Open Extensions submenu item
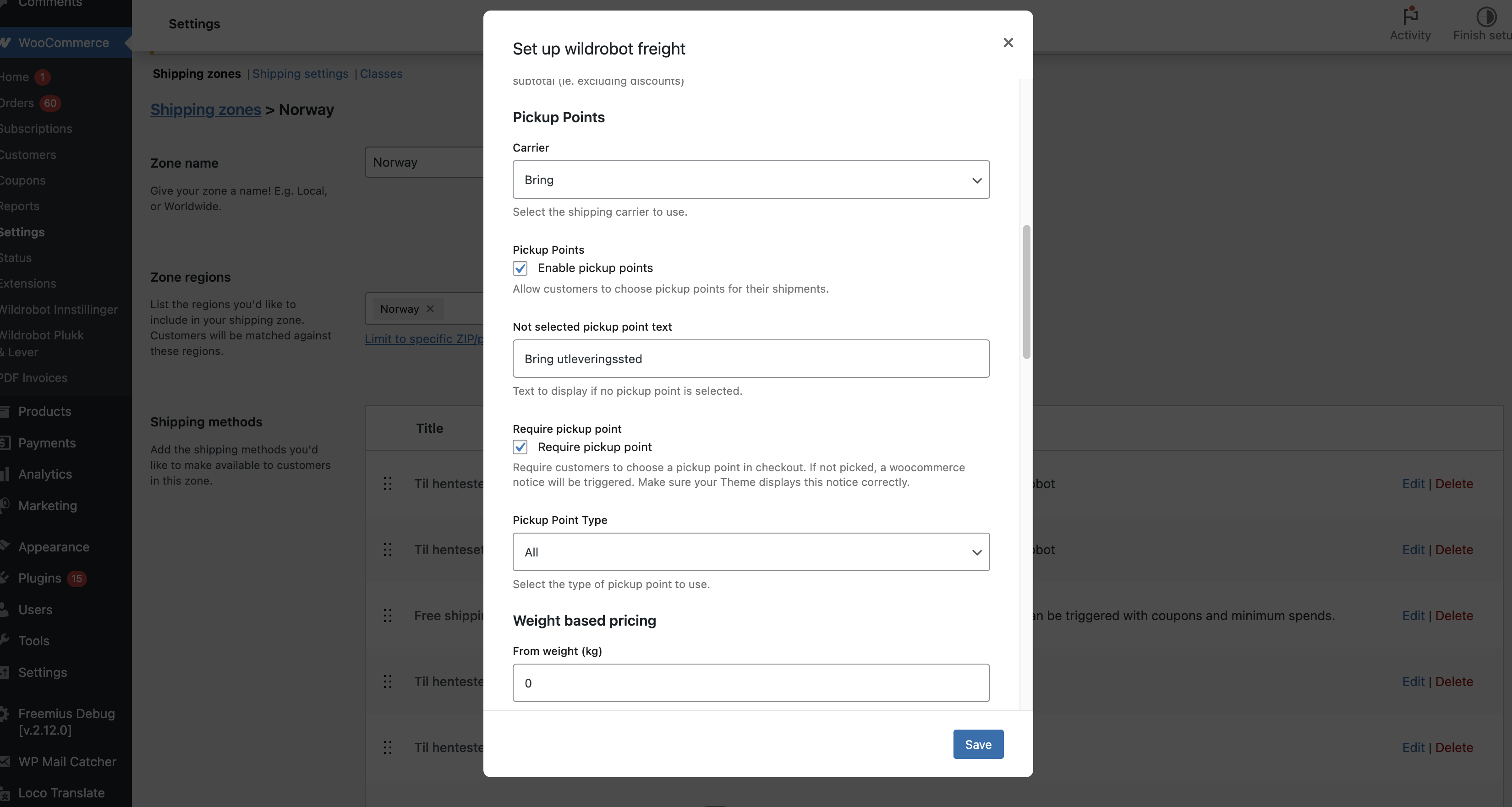1512x807 pixels. [x=28, y=284]
